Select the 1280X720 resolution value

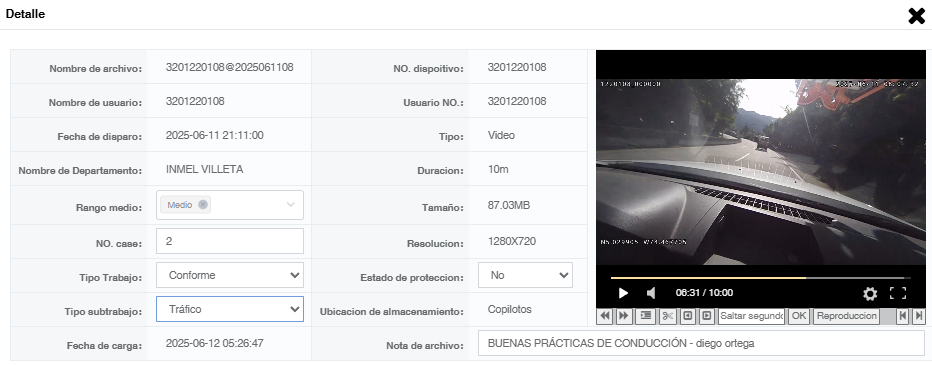[512, 241]
